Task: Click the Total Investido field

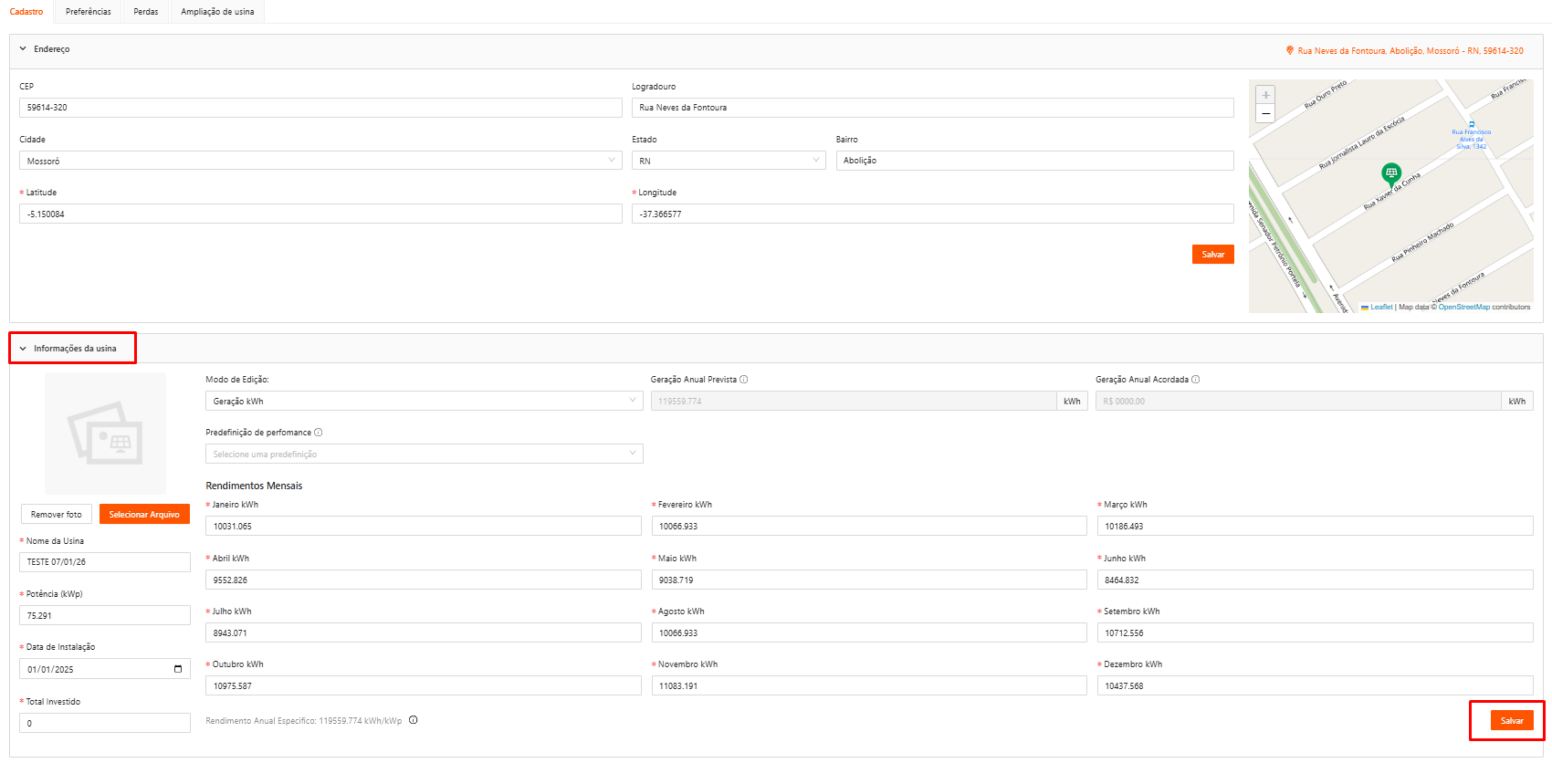Action: [x=105, y=723]
